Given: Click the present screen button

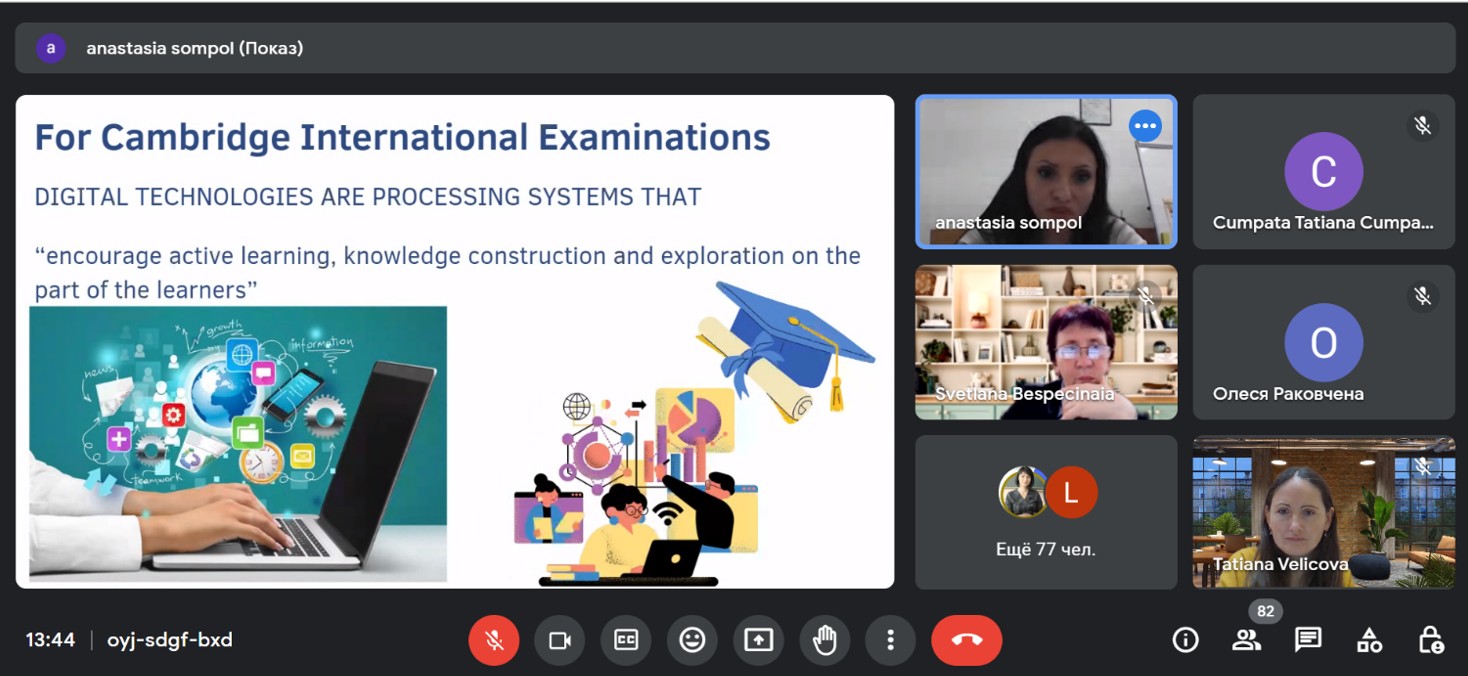Looking at the screenshot, I should point(758,640).
